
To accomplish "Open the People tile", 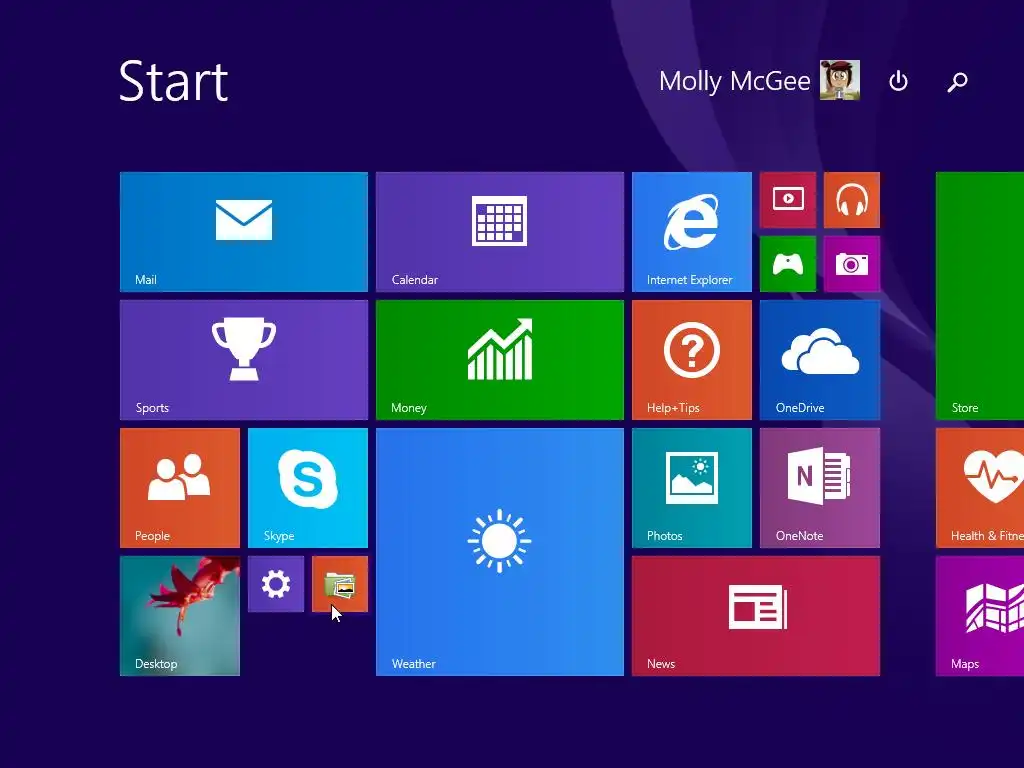I will pyautogui.click(x=180, y=488).
